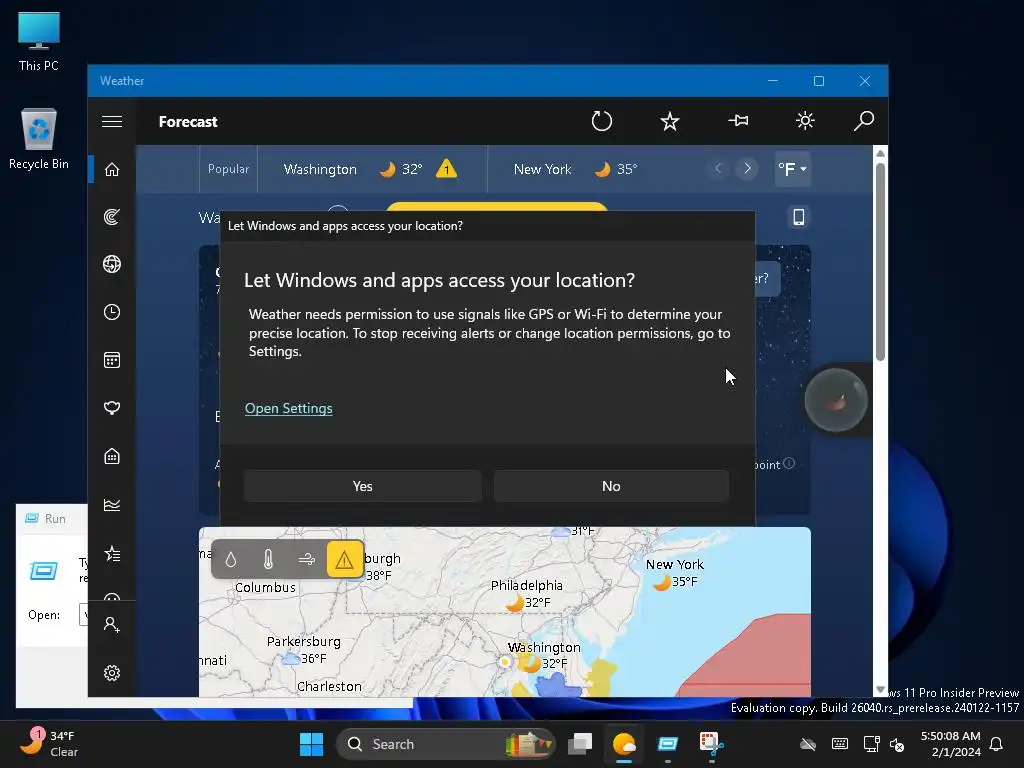The image size is (1024, 768).
Task: Show next popular locations
Action: coord(747,169)
